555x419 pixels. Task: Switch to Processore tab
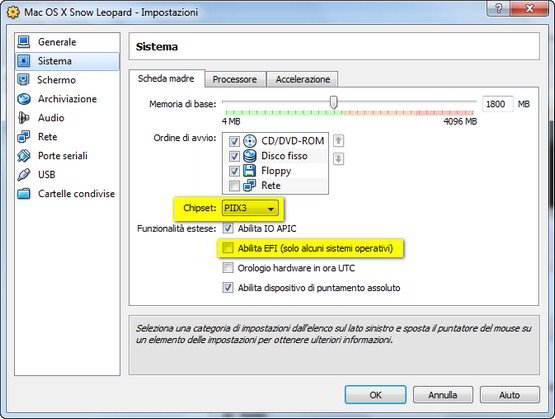tap(235, 79)
